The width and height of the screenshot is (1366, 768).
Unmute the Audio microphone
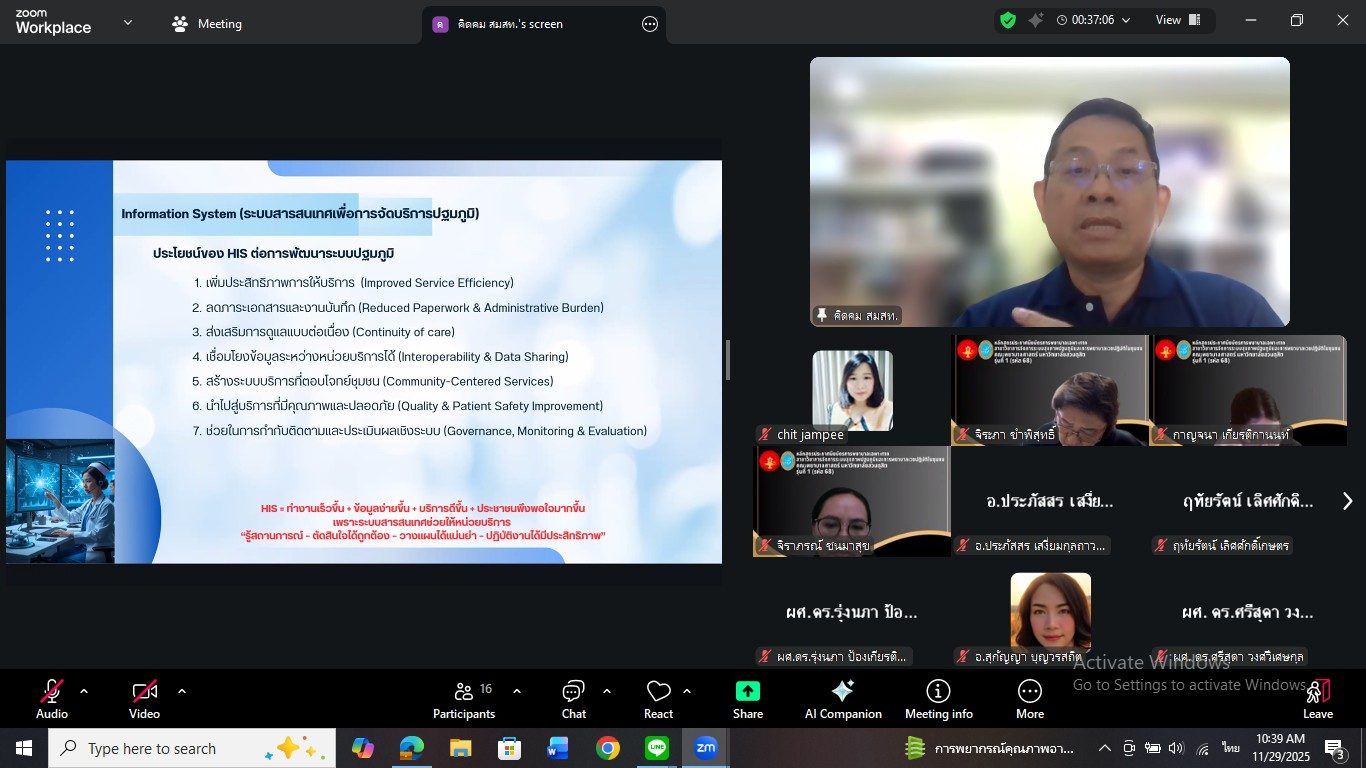51,700
